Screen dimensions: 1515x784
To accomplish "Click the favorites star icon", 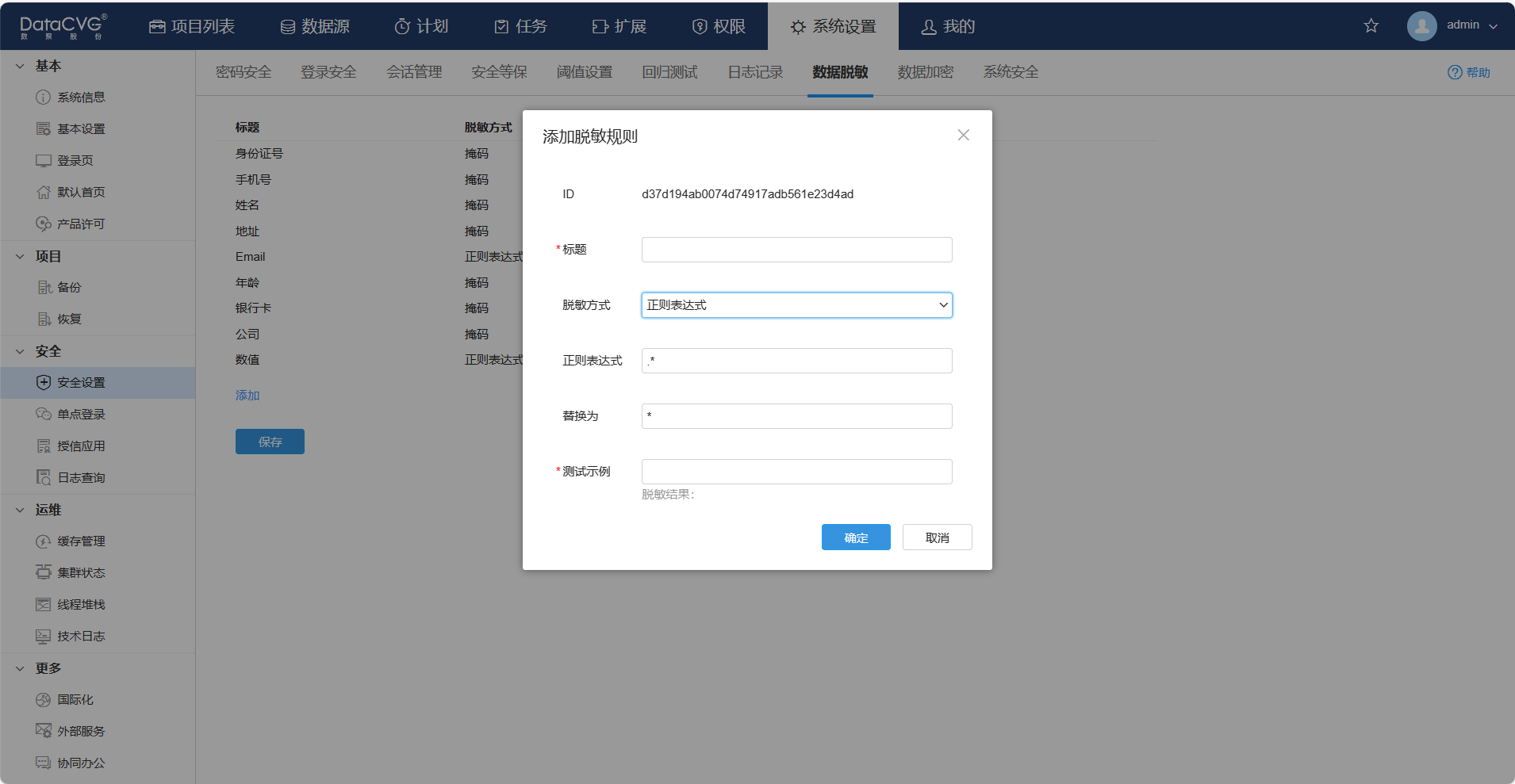I will tap(1371, 26).
